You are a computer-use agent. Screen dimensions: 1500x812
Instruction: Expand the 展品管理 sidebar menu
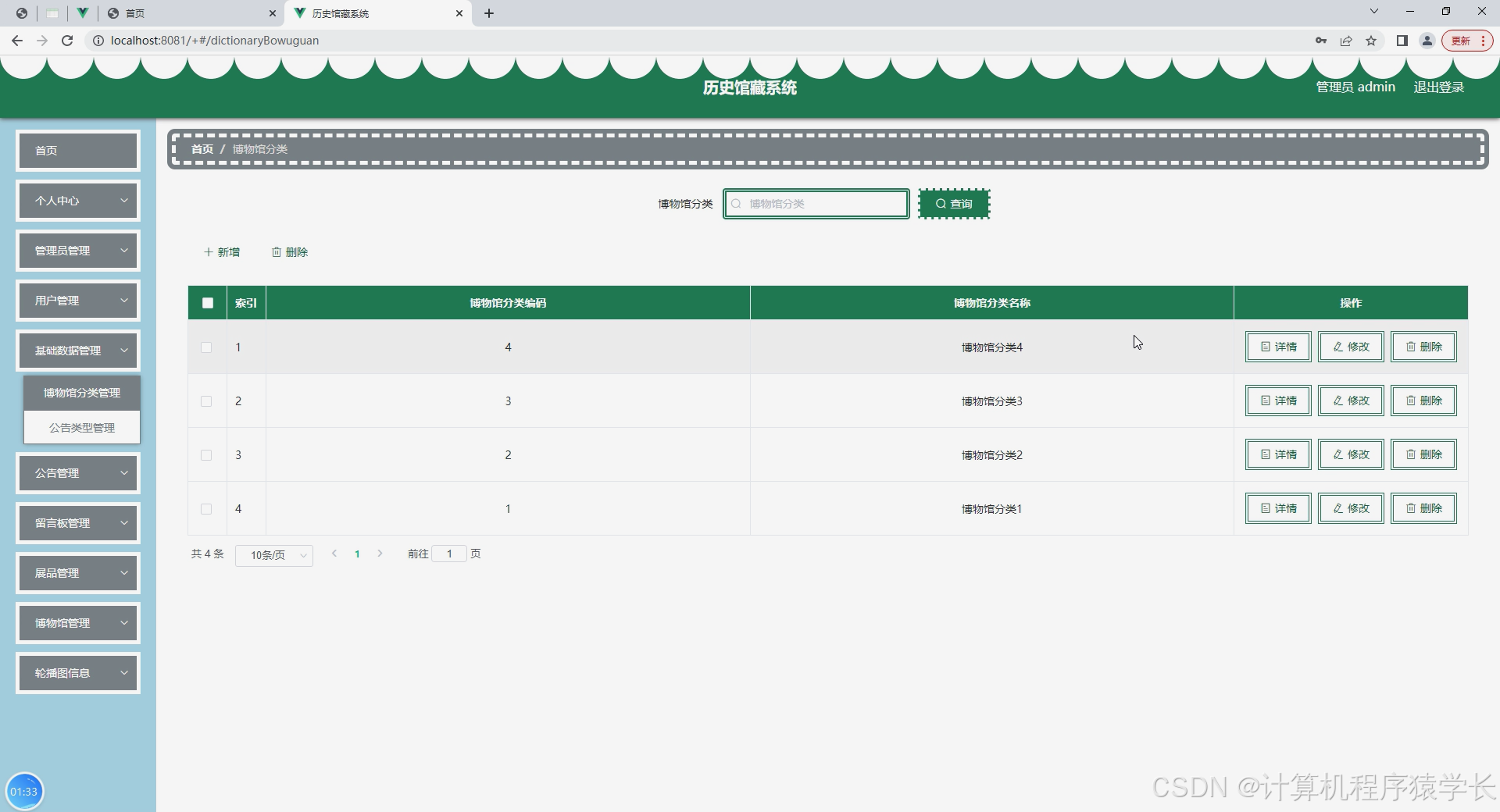[x=78, y=573]
